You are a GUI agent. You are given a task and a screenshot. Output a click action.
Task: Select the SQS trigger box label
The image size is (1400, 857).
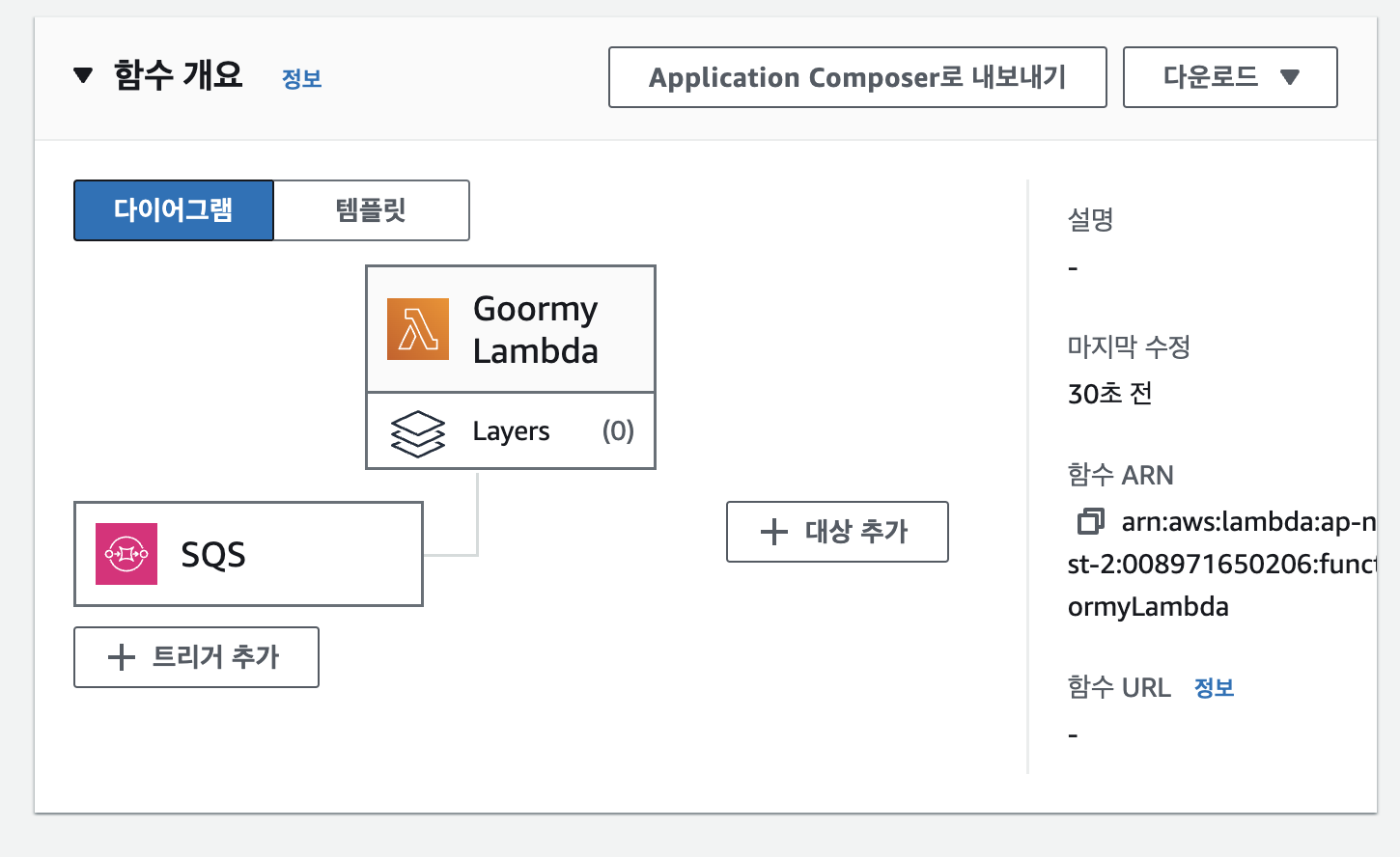(x=213, y=555)
